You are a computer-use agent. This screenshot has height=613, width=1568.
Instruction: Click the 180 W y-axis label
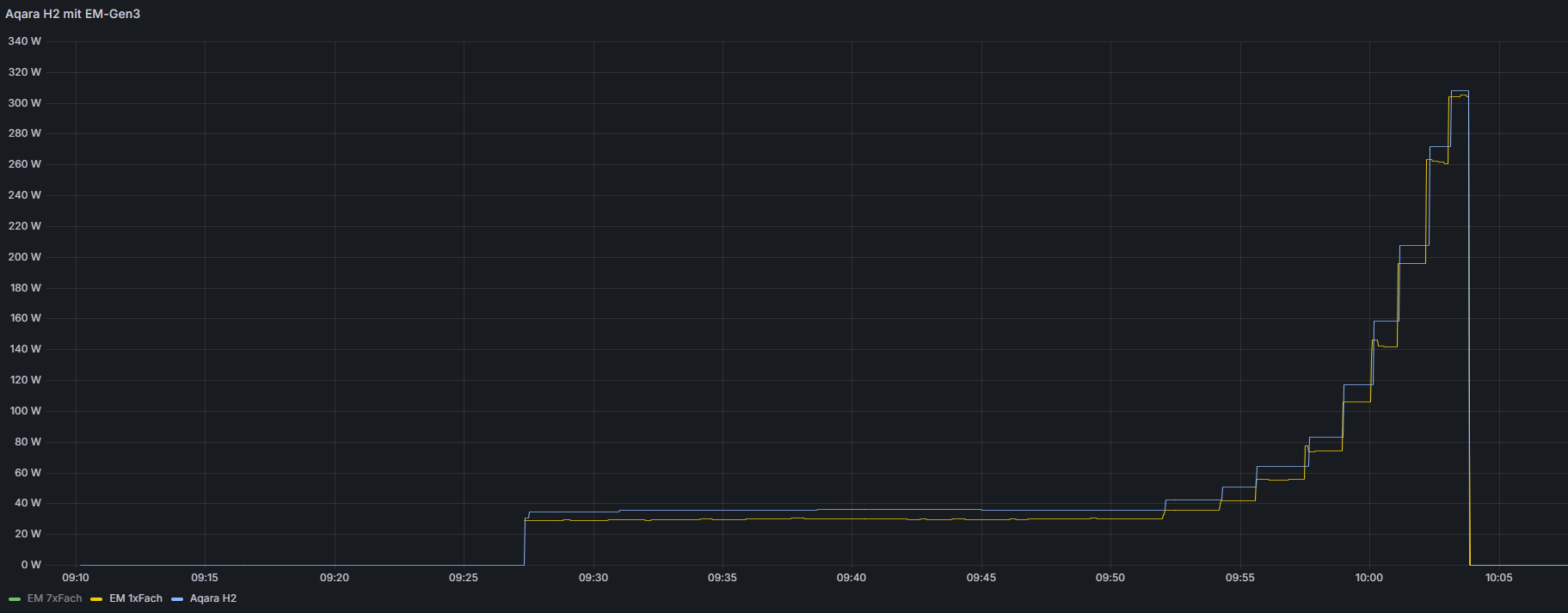25,288
